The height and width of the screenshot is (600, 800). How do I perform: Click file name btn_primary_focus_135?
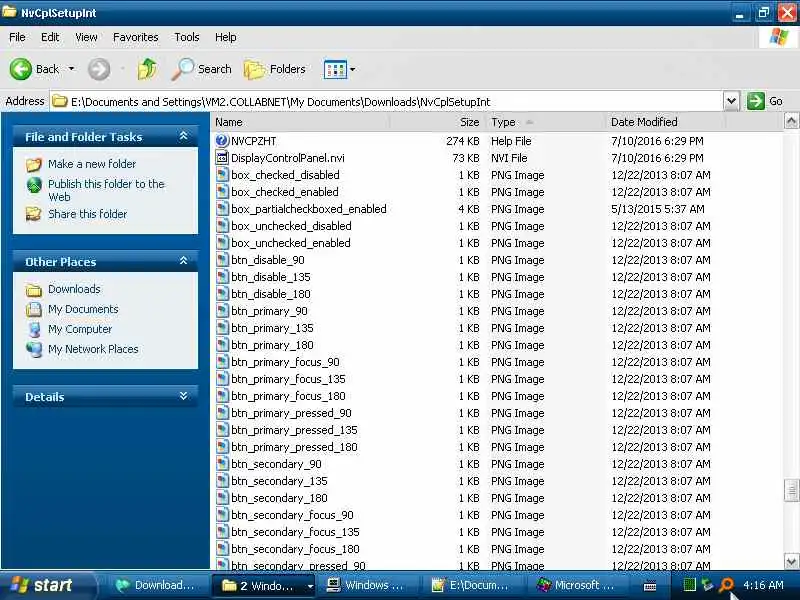(x=288, y=379)
